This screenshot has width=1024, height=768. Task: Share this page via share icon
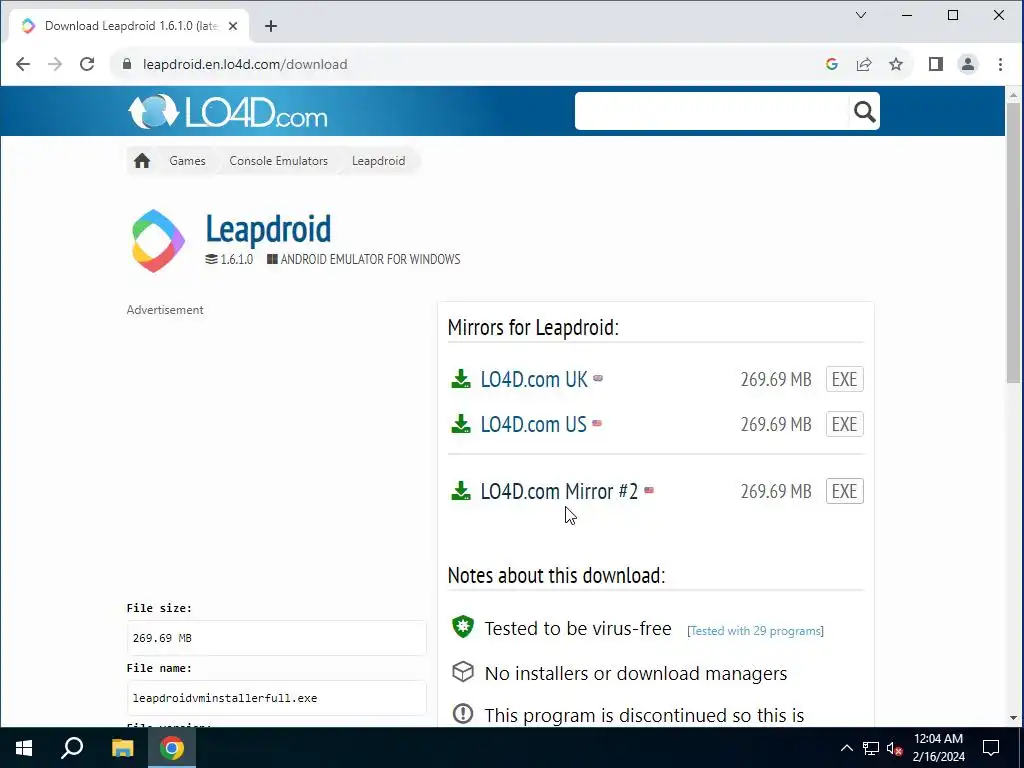point(864,64)
